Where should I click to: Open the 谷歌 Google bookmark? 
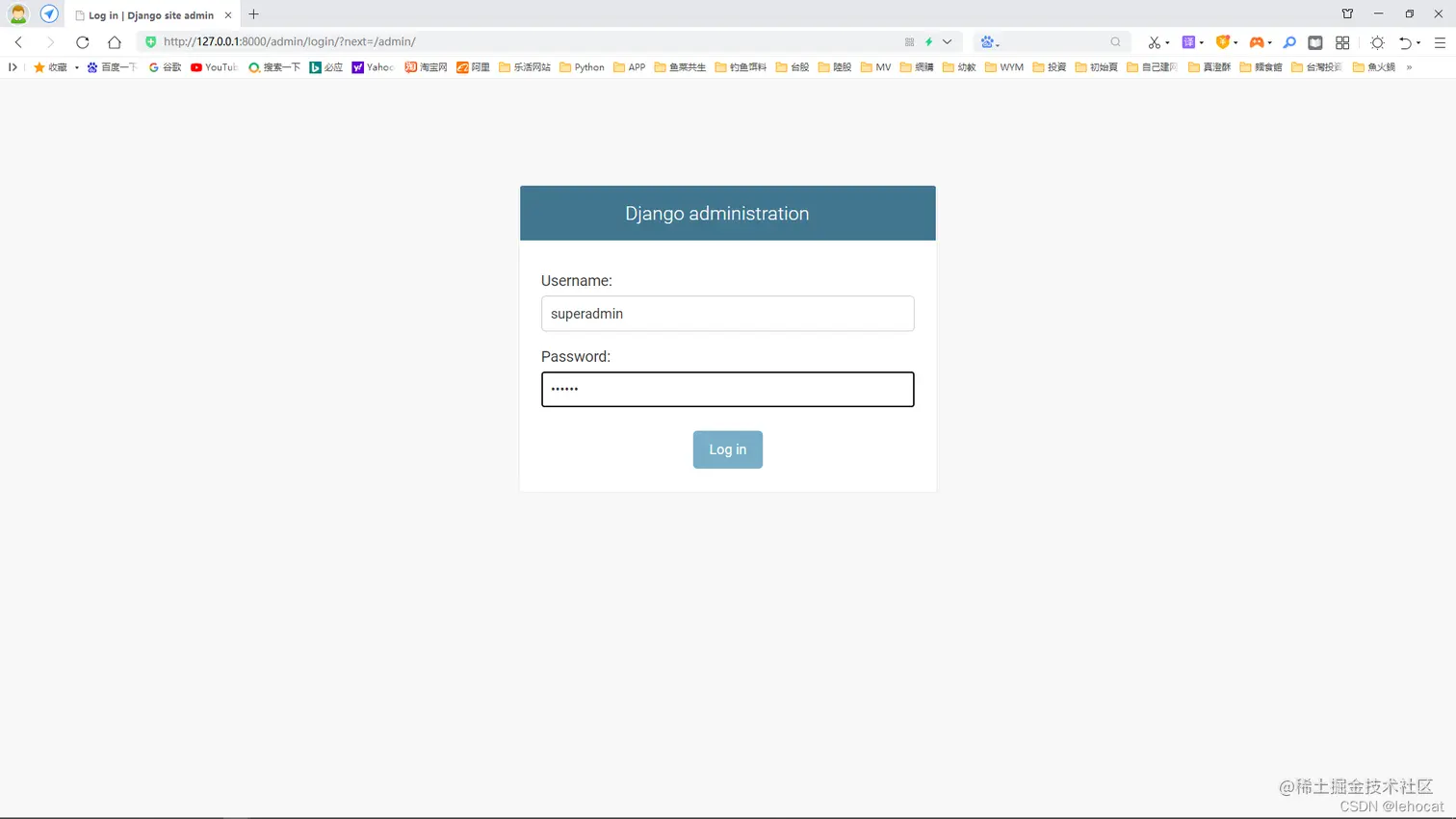pyautogui.click(x=166, y=67)
